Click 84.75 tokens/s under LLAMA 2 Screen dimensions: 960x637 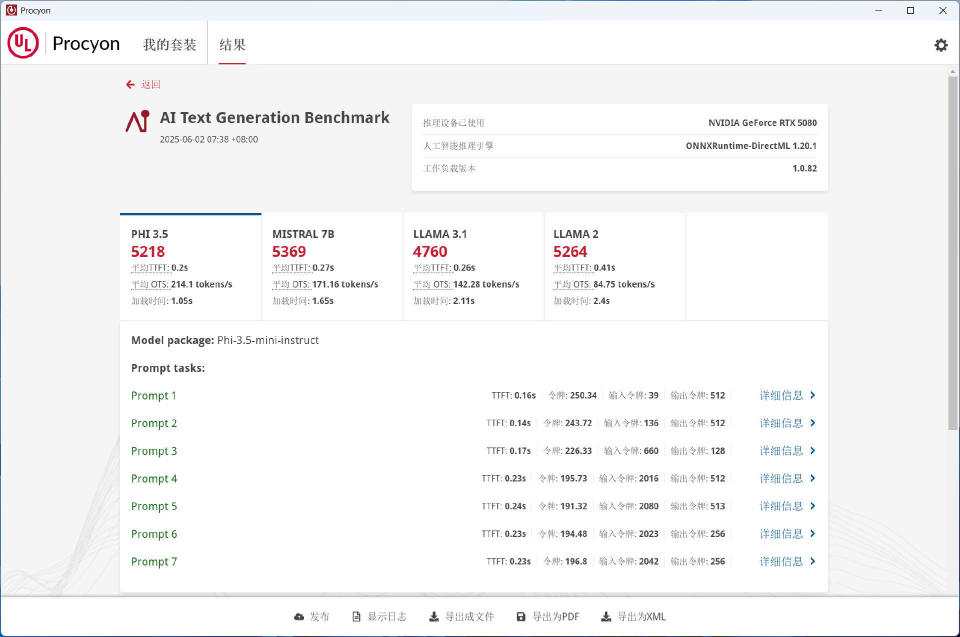coord(624,284)
